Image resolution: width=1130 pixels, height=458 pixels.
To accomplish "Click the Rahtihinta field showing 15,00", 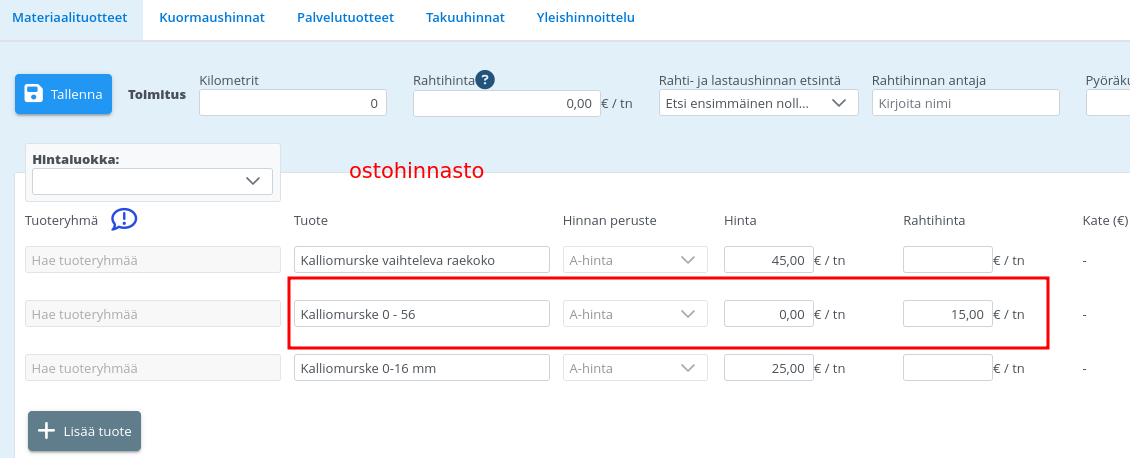I will click(x=947, y=314).
